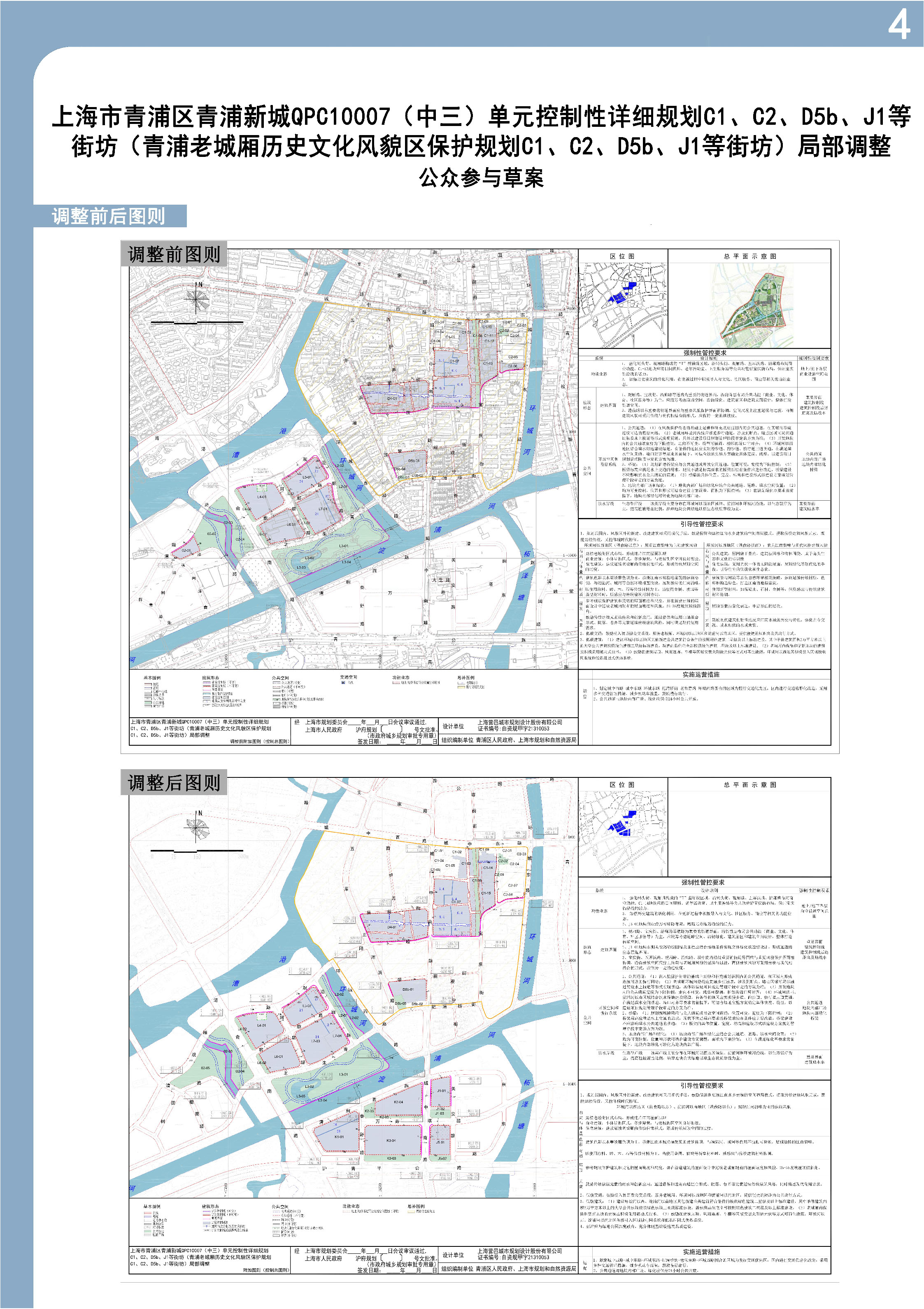
Task: Select the 调整前图则 label
Action: click(x=174, y=254)
